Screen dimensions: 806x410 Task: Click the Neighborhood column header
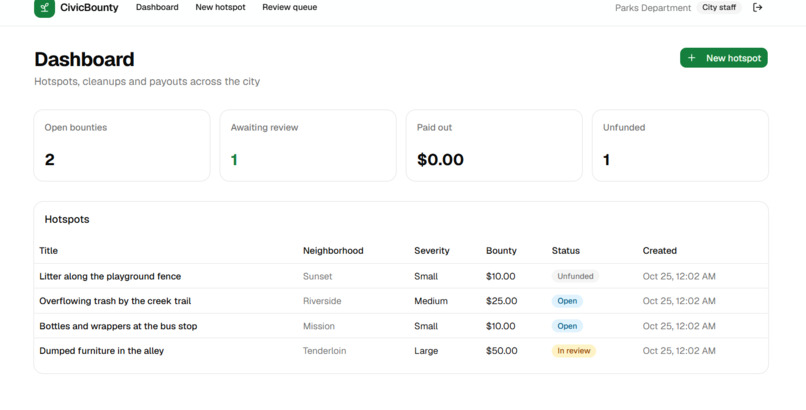point(333,251)
